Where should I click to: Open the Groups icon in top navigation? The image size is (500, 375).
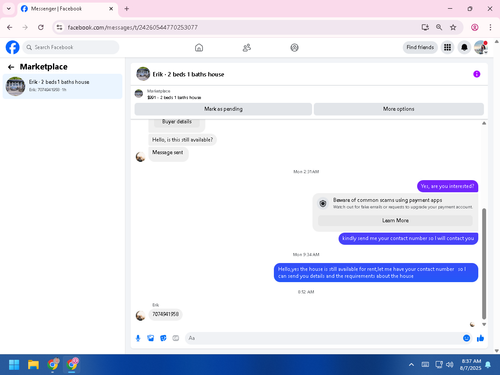294,48
